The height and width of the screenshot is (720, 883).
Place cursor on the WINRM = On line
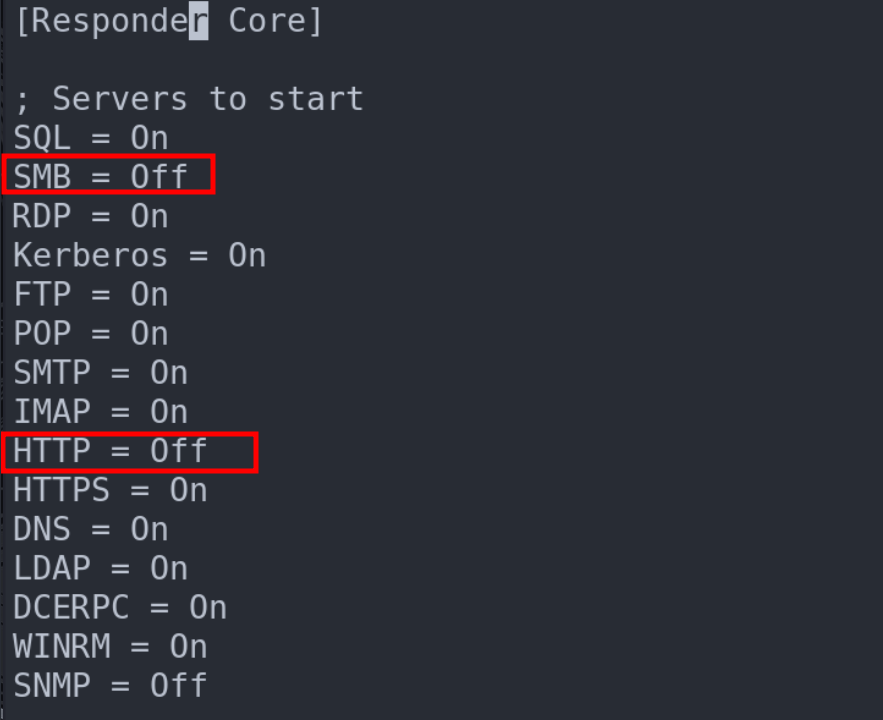click(x=110, y=647)
